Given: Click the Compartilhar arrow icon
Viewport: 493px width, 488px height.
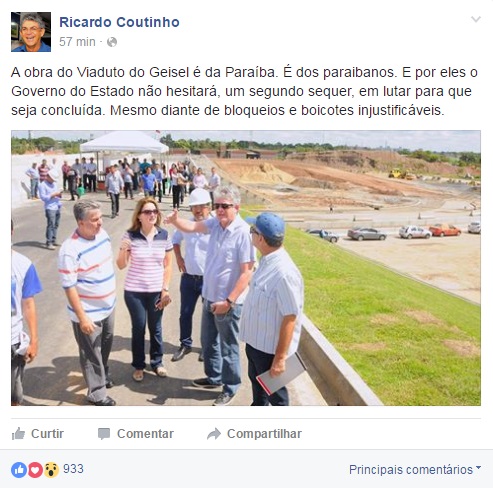Looking at the screenshot, I should (x=214, y=434).
